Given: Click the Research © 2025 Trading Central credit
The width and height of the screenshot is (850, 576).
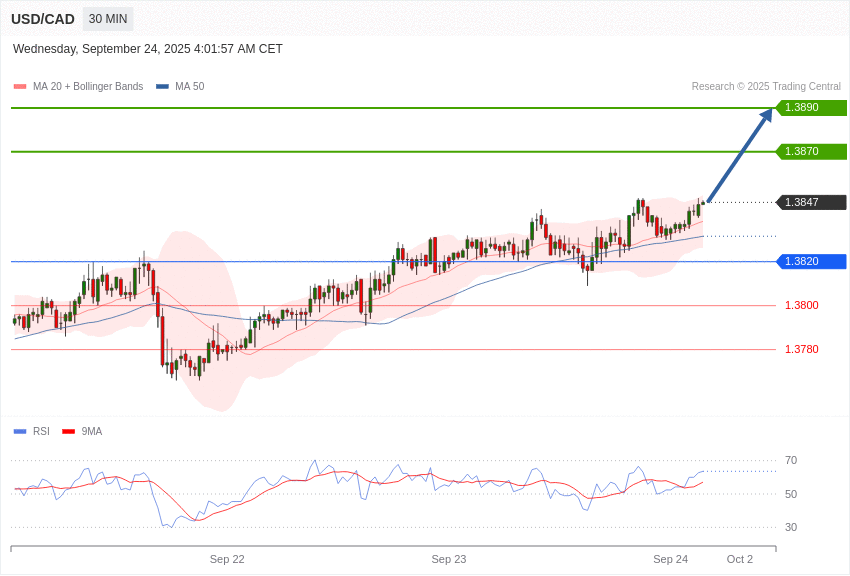Looking at the screenshot, I should 766,87.
